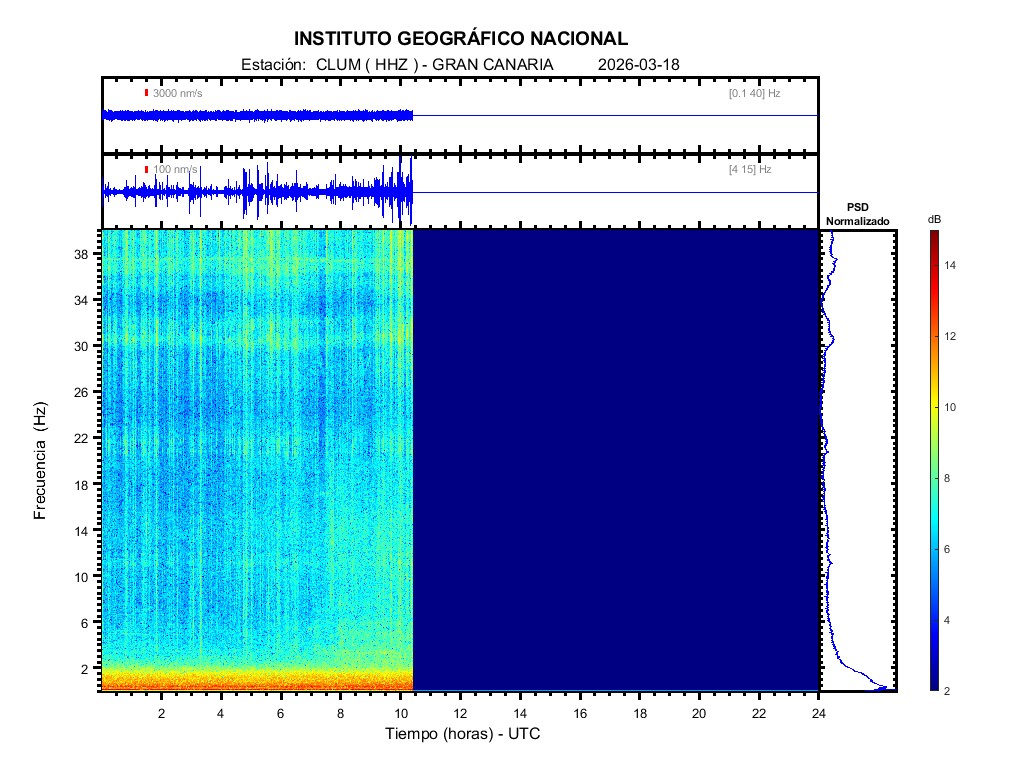Click the [0.1 40] Hz filter label
Image resolution: width=1024 pixels, height=768 pixels.
754,93
